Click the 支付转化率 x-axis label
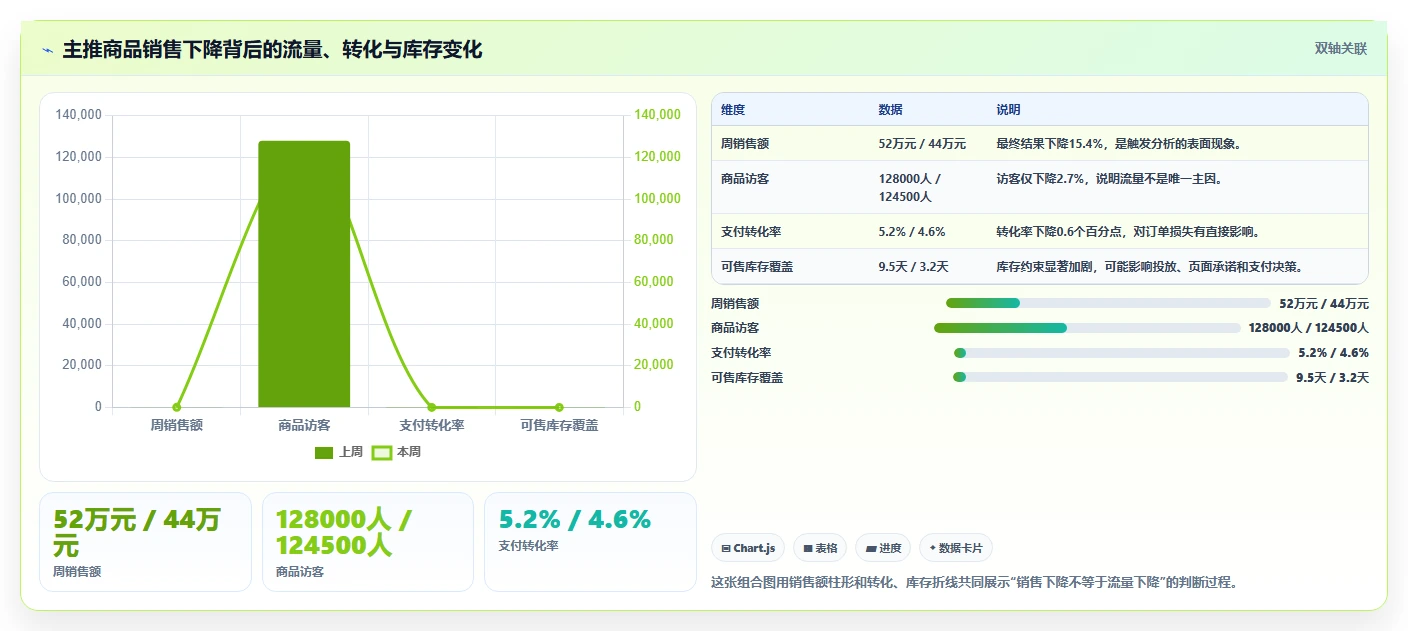This screenshot has height=631, width=1408. coord(432,425)
